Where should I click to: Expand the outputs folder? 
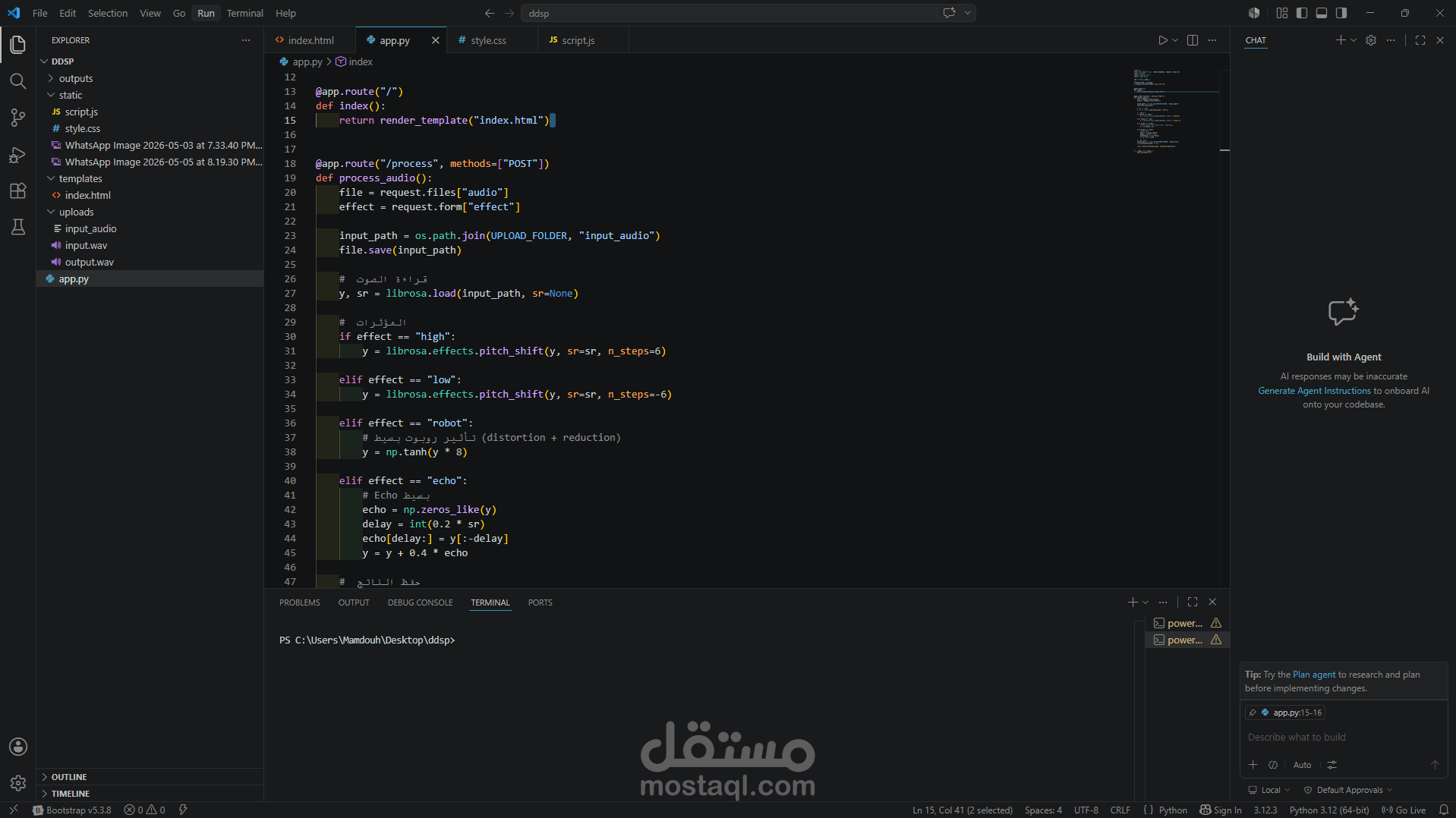[76, 78]
